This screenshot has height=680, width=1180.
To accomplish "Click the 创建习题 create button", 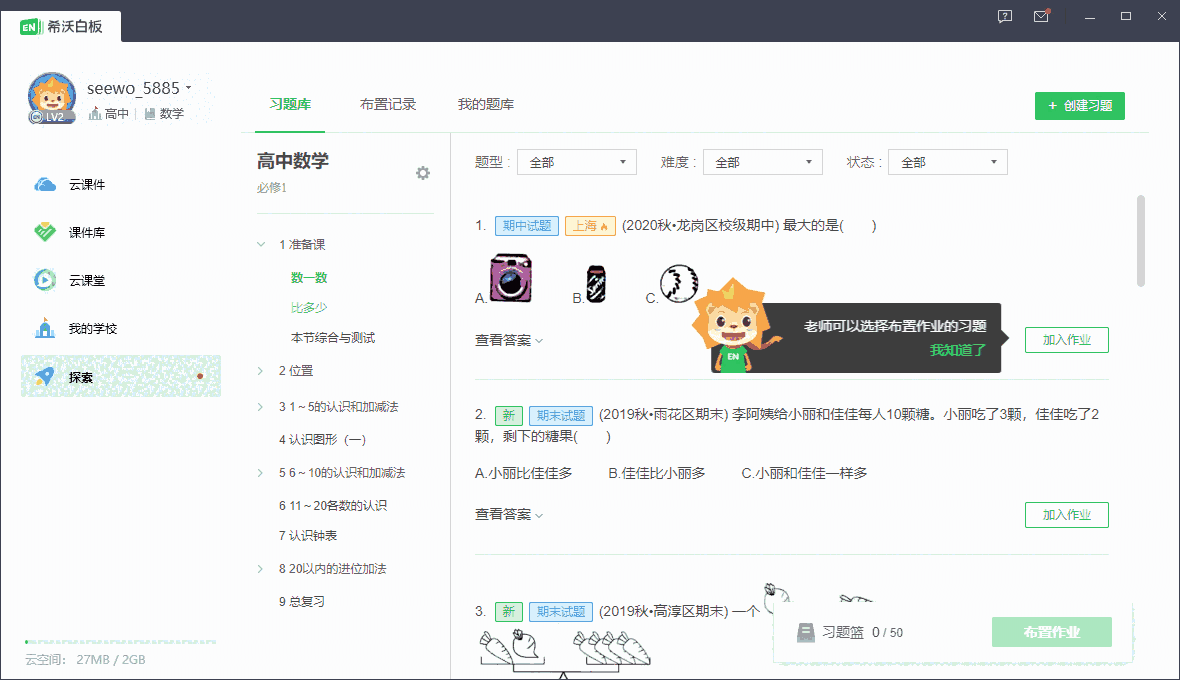I will point(1080,105).
